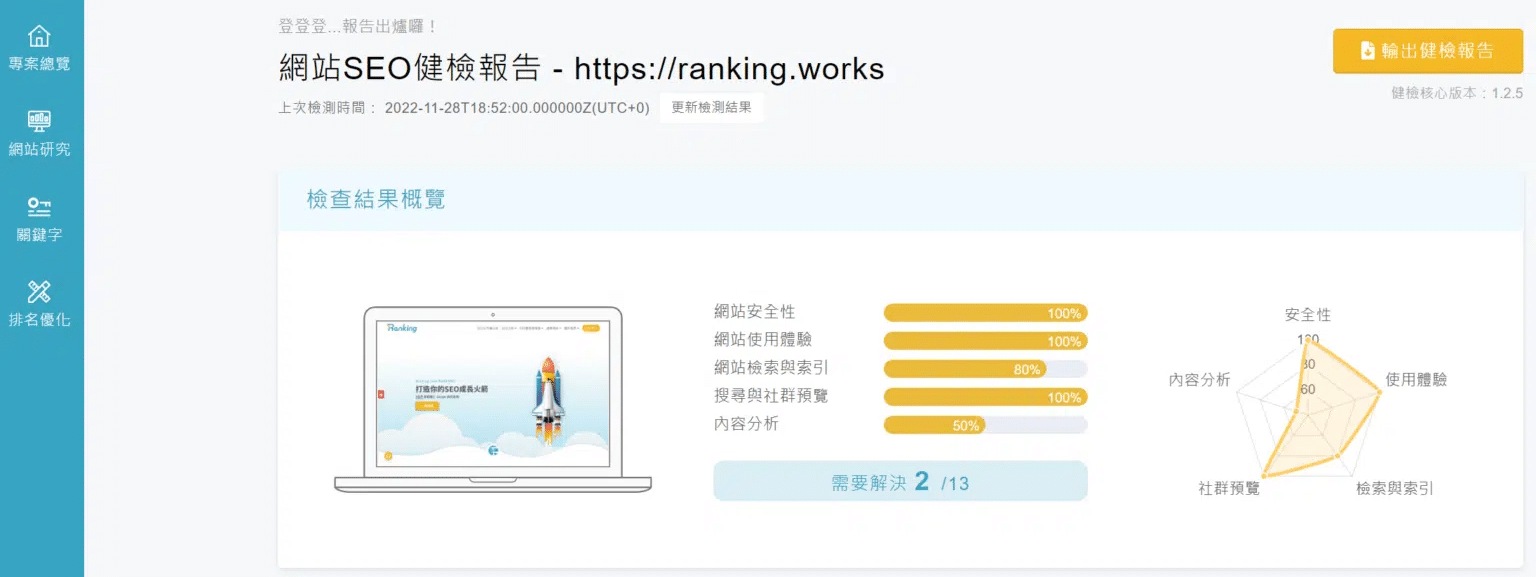Select the 網站使用體驗 progress bar
The height and width of the screenshot is (577, 1536).
(x=985, y=341)
